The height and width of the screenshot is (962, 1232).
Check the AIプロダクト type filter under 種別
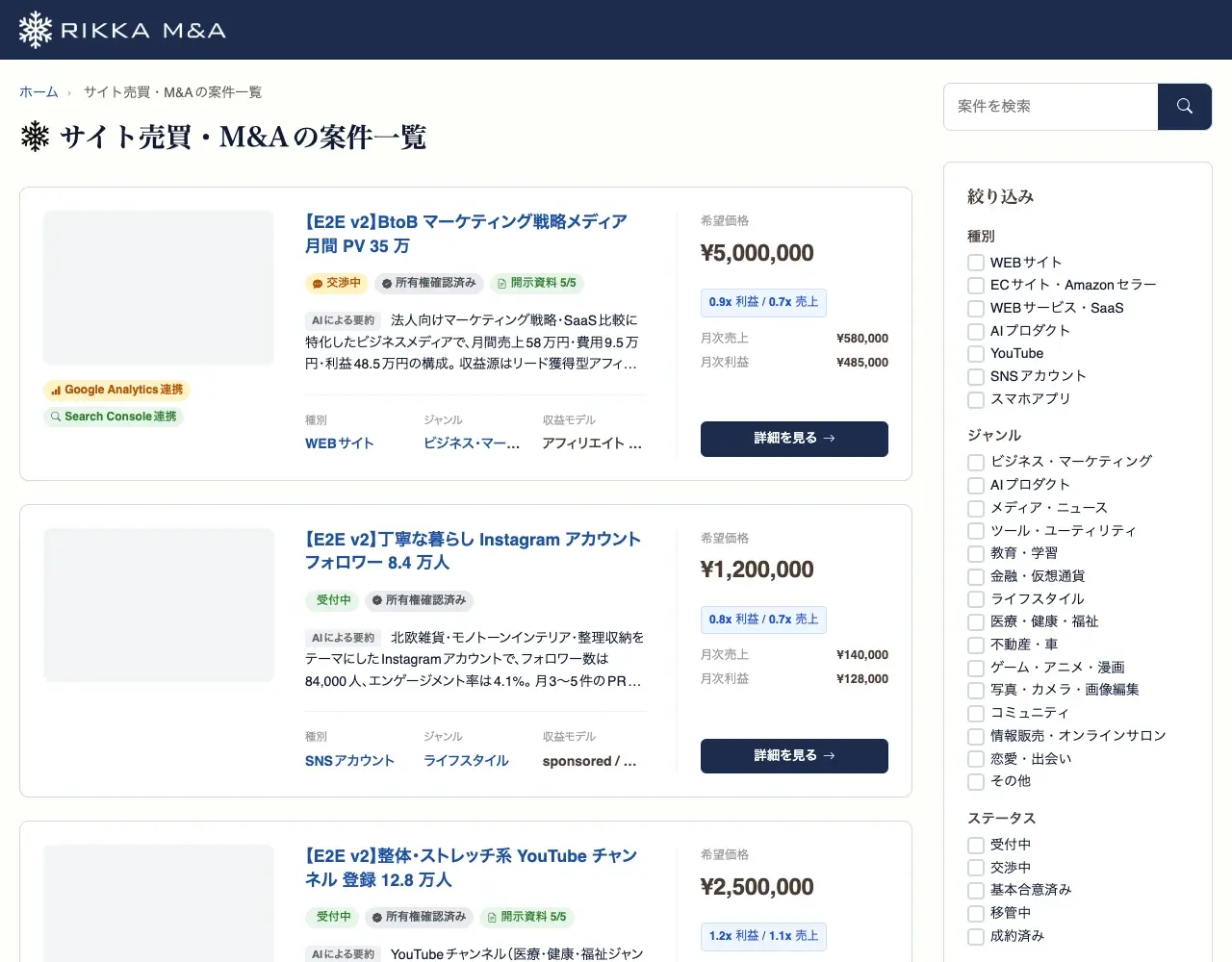[976, 331]
